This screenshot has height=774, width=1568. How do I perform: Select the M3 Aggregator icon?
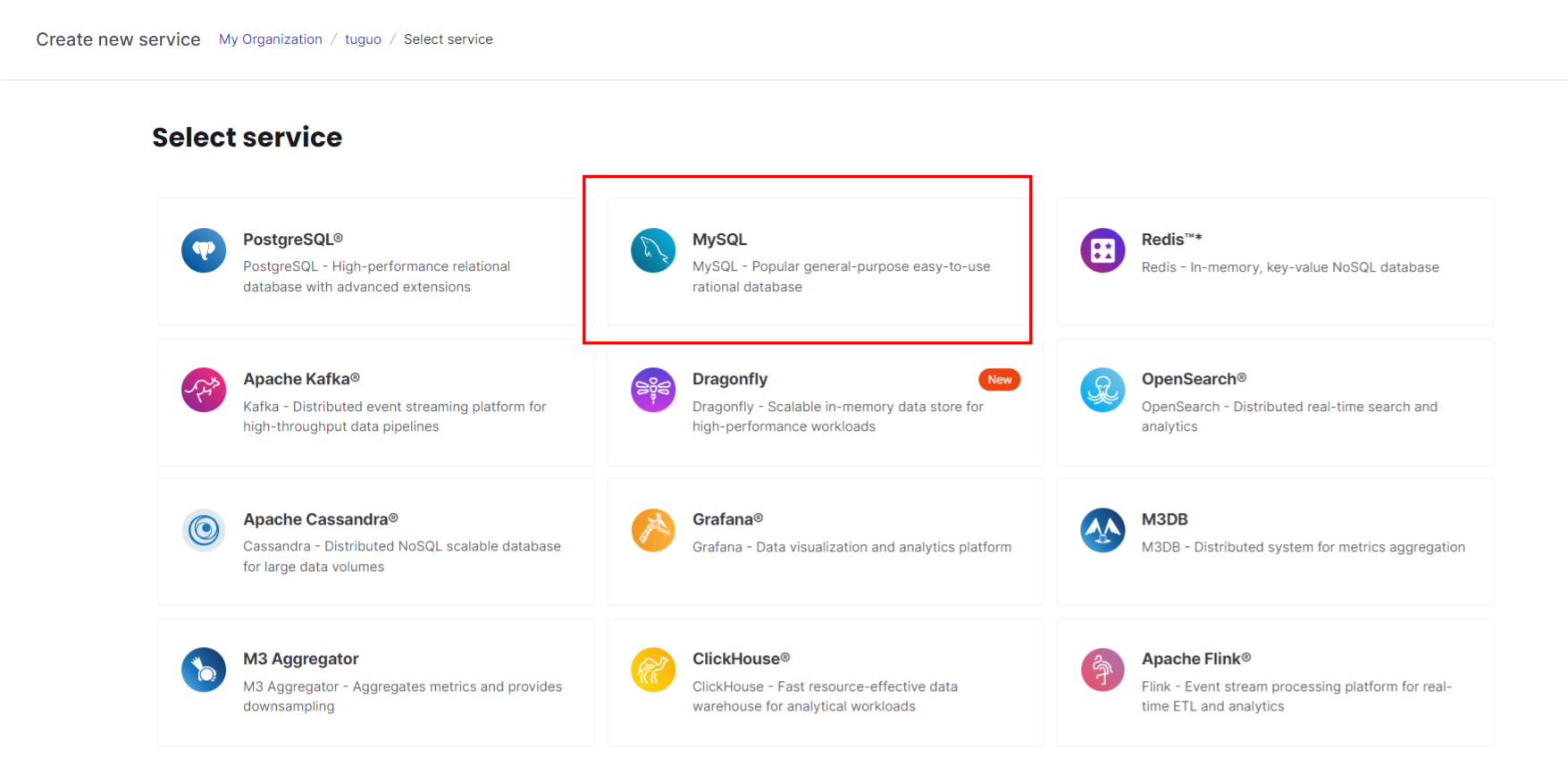(x=204, y=669)
